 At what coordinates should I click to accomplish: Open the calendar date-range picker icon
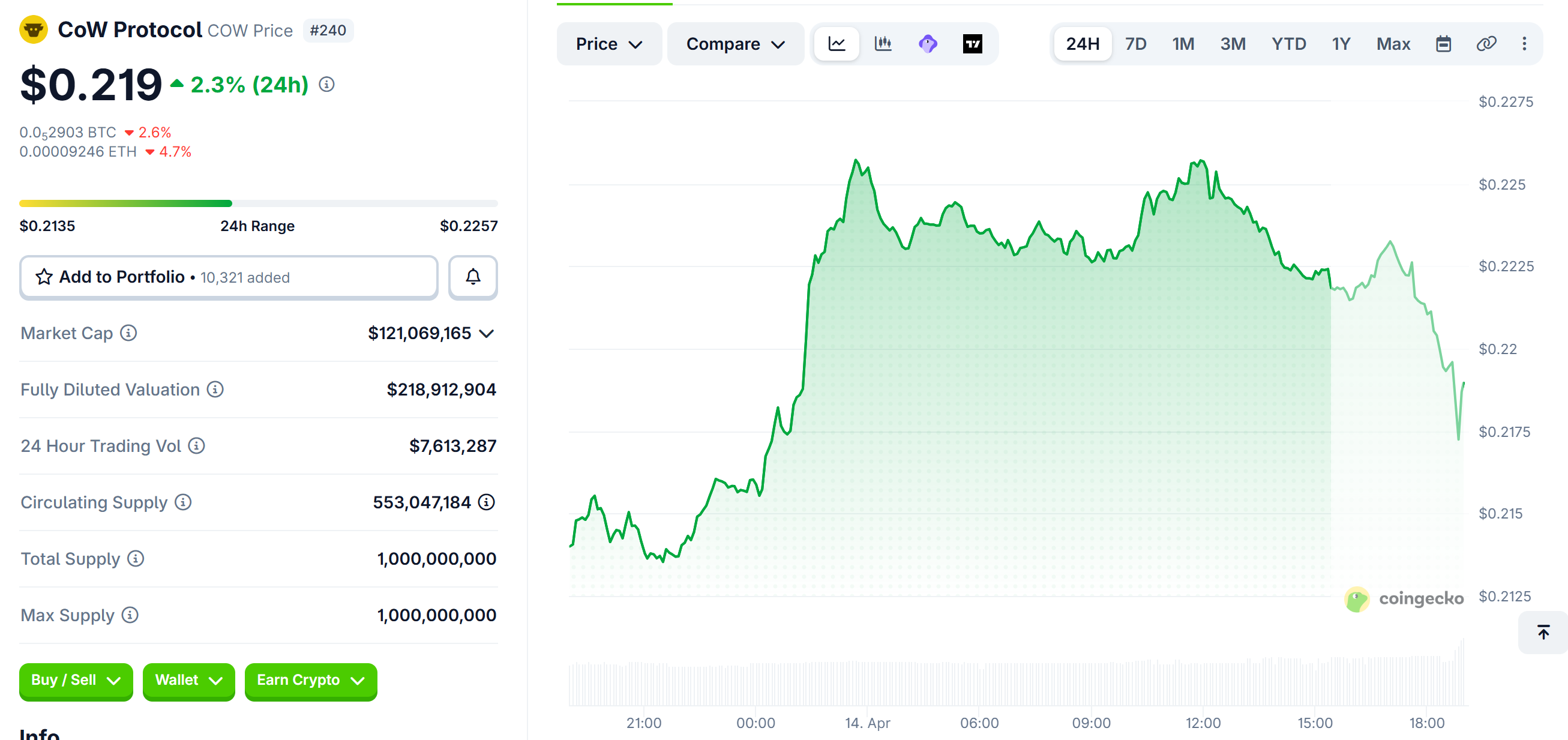click(1444, 43)
